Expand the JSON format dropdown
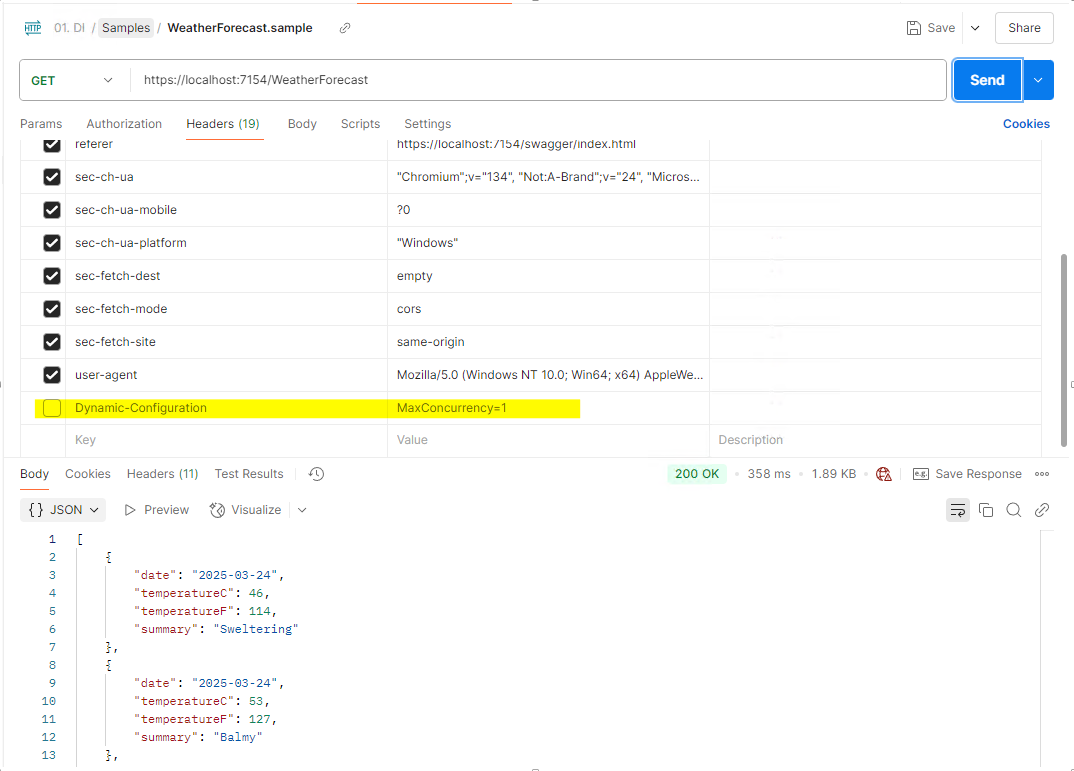 pos(65,510)
